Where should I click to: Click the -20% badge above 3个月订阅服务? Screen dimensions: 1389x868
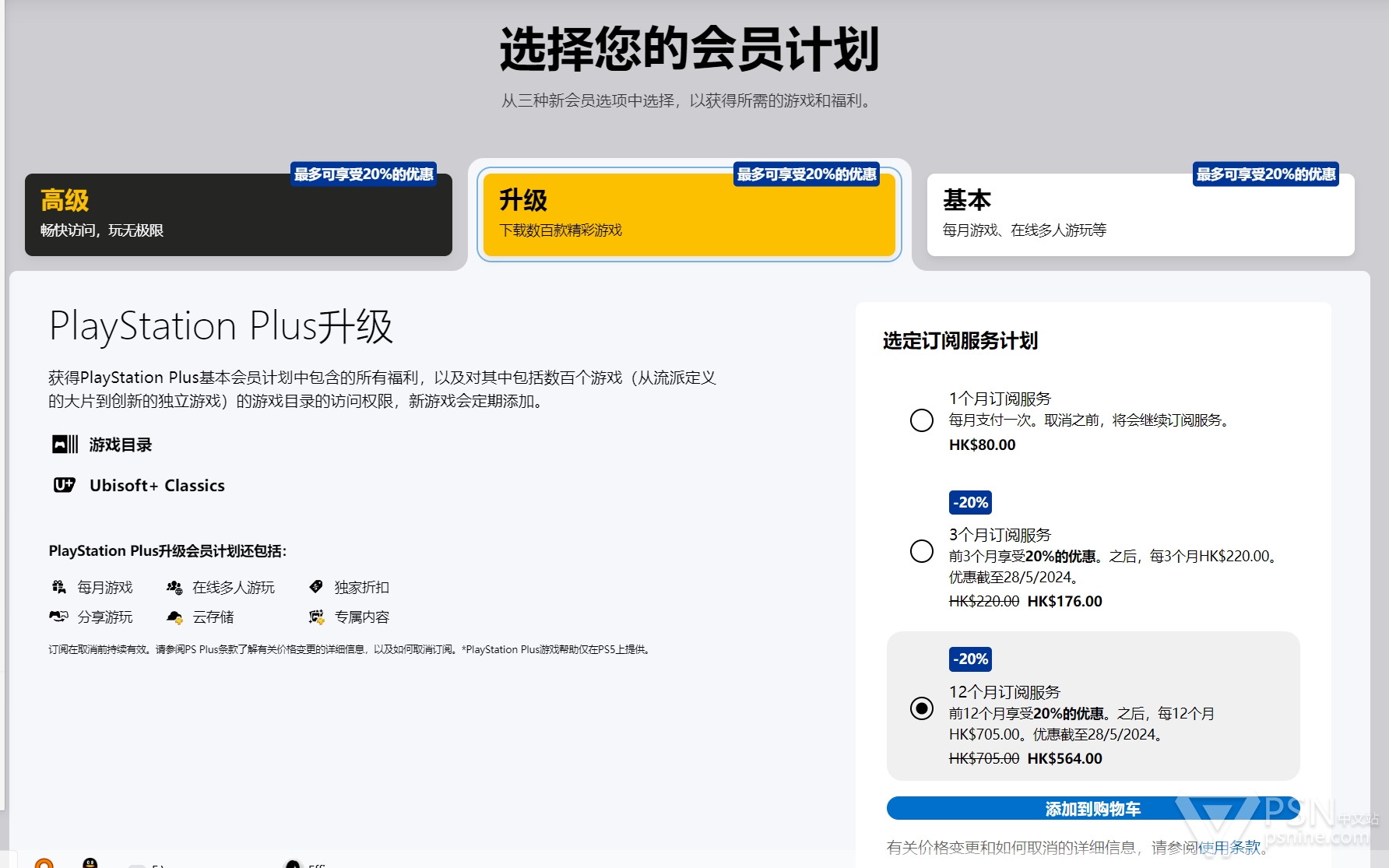click(970, 502)
